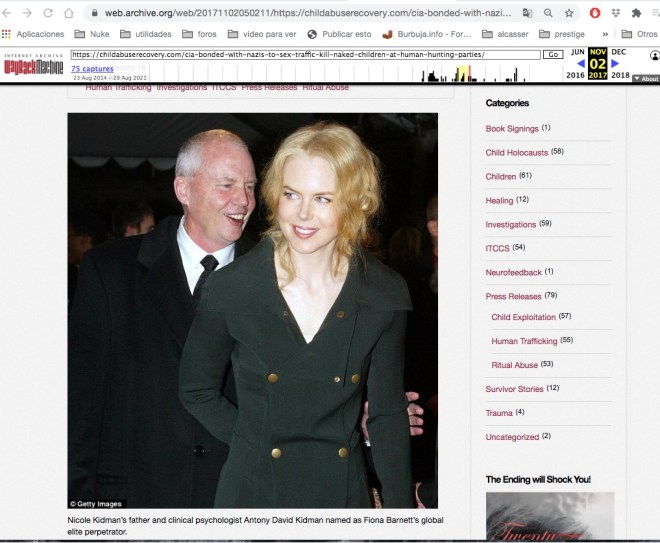Click the browser back arrow
The height and width of the screenshot is (543, 660).
click(8, 13)
